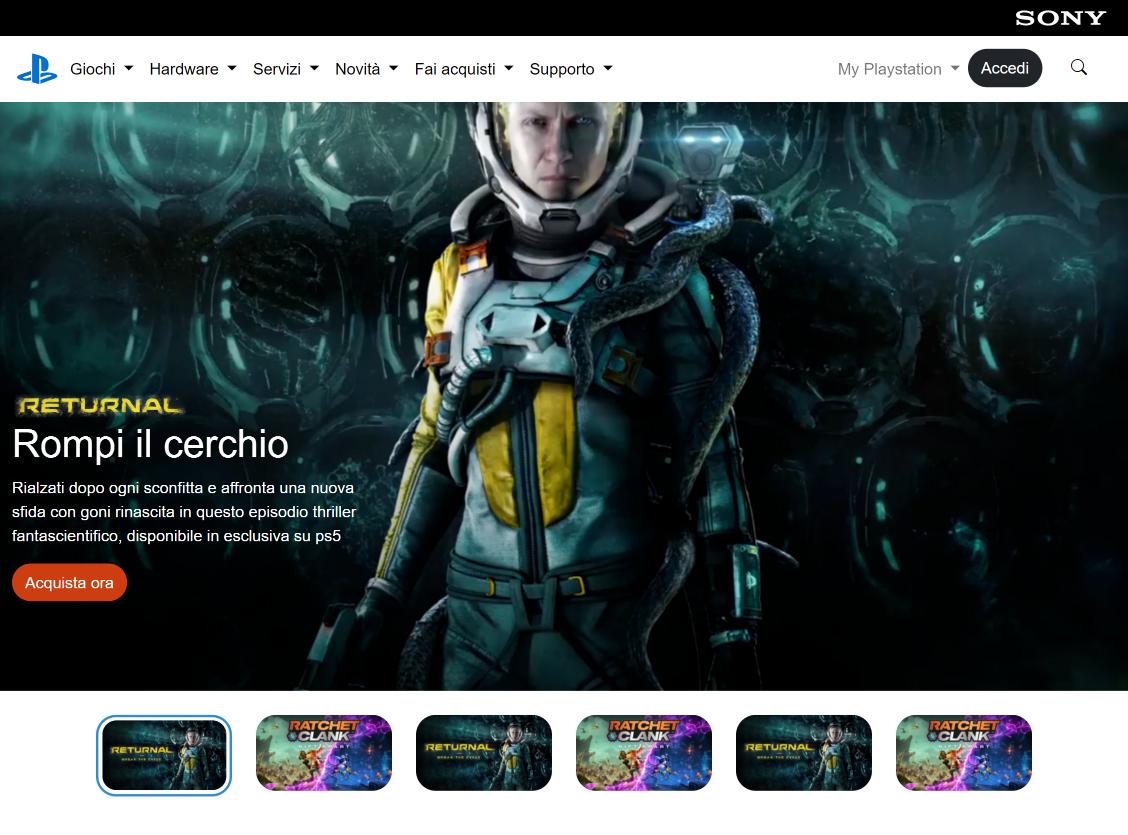The width and height of the screenshot is (1128, 835).
Task: Click the Acquista ora button
Action: coord(69,582)
